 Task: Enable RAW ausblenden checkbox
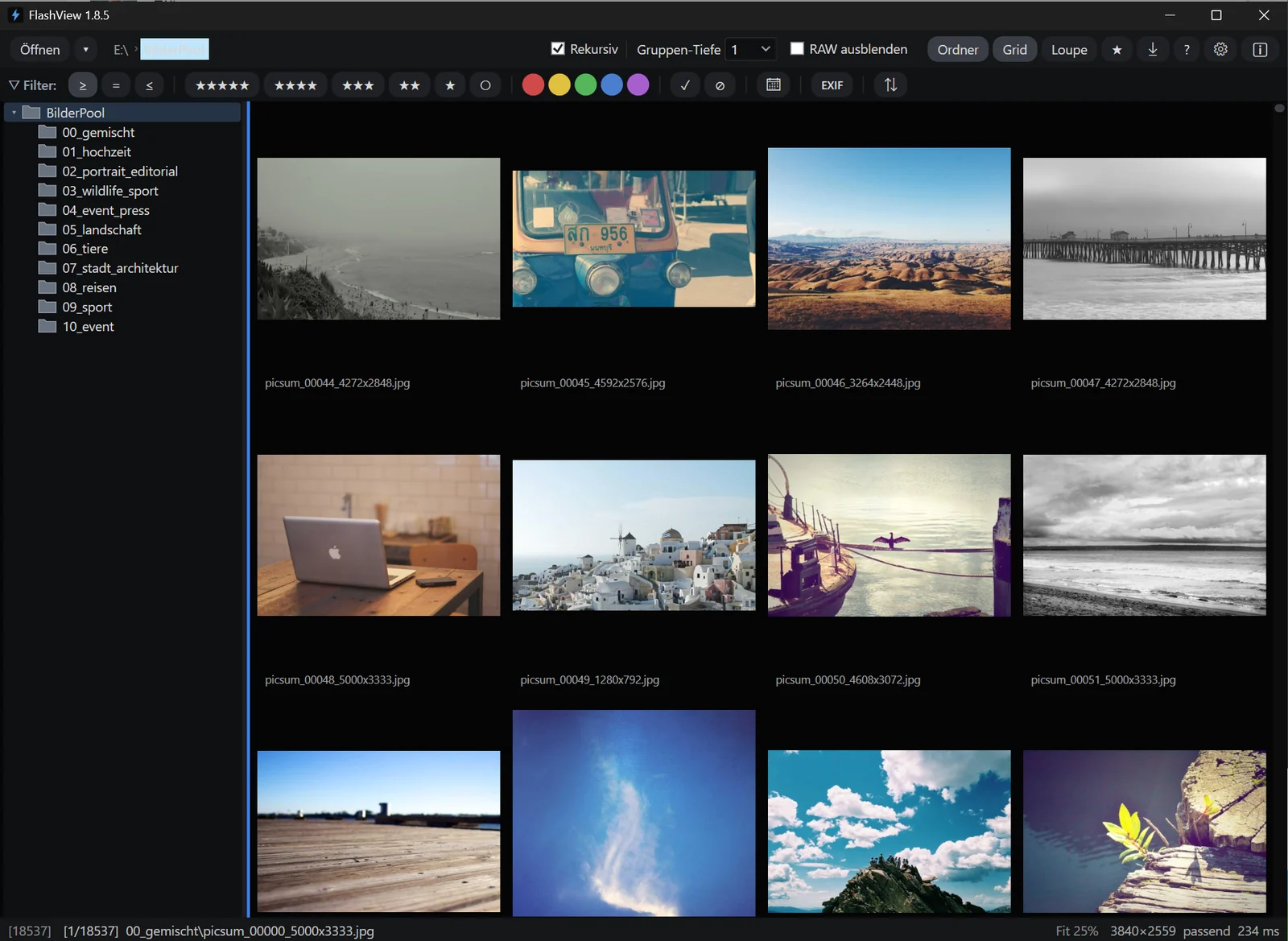point(797,48)
